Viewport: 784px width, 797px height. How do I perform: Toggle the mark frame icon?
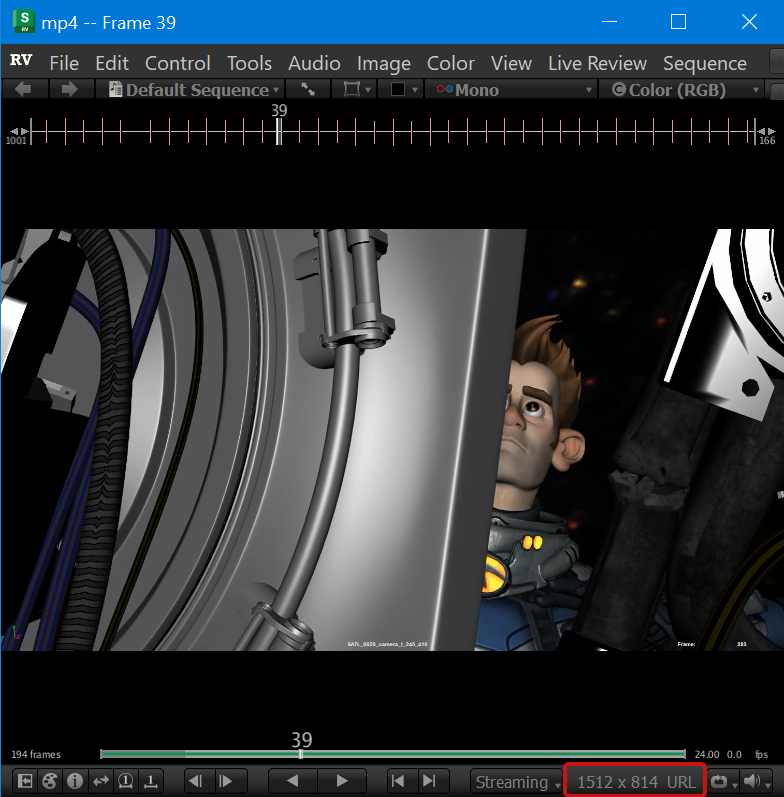(x=150, y=781)
